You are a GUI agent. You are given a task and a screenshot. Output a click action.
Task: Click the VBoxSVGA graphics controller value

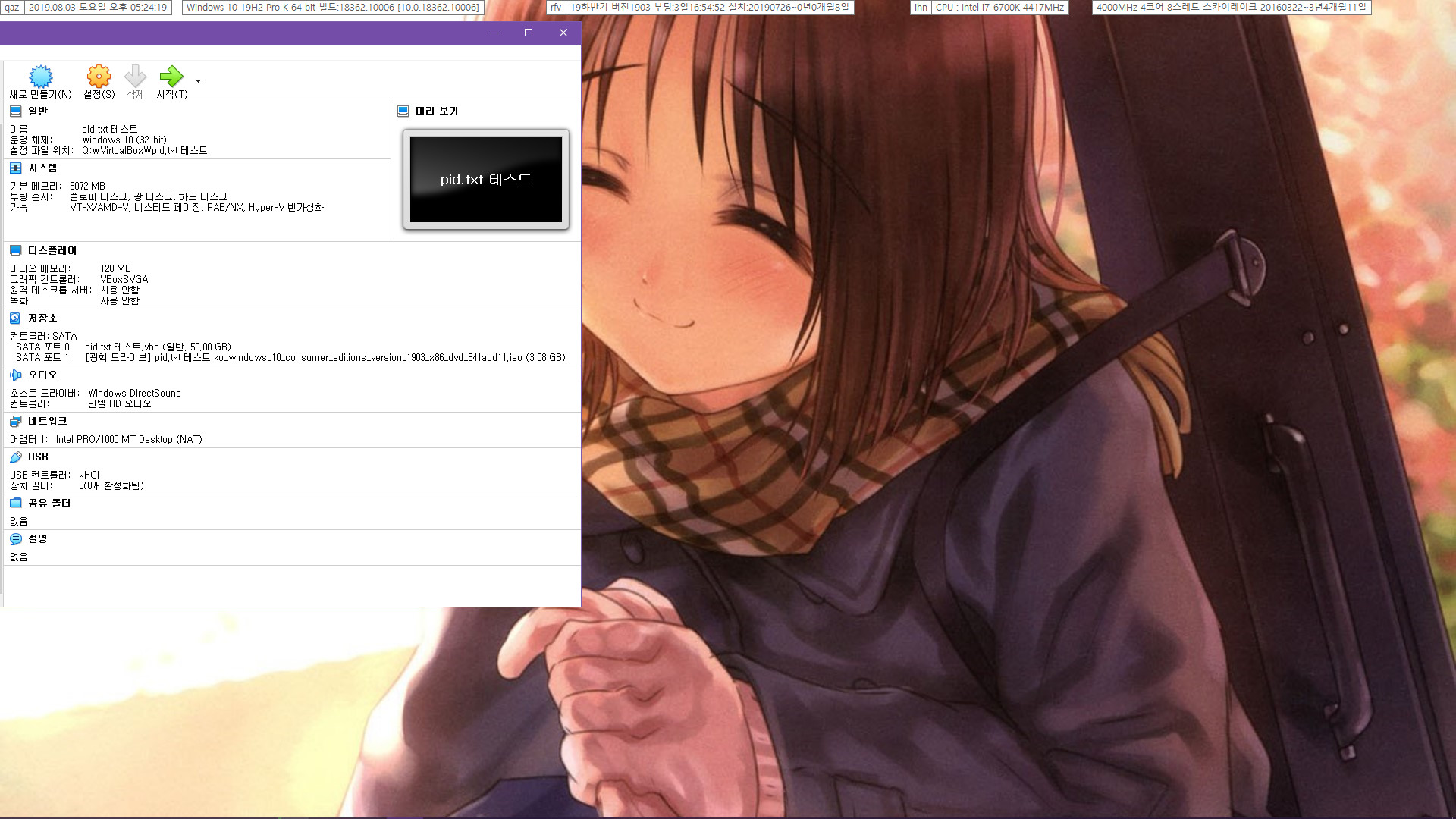(x=124, y=280)
